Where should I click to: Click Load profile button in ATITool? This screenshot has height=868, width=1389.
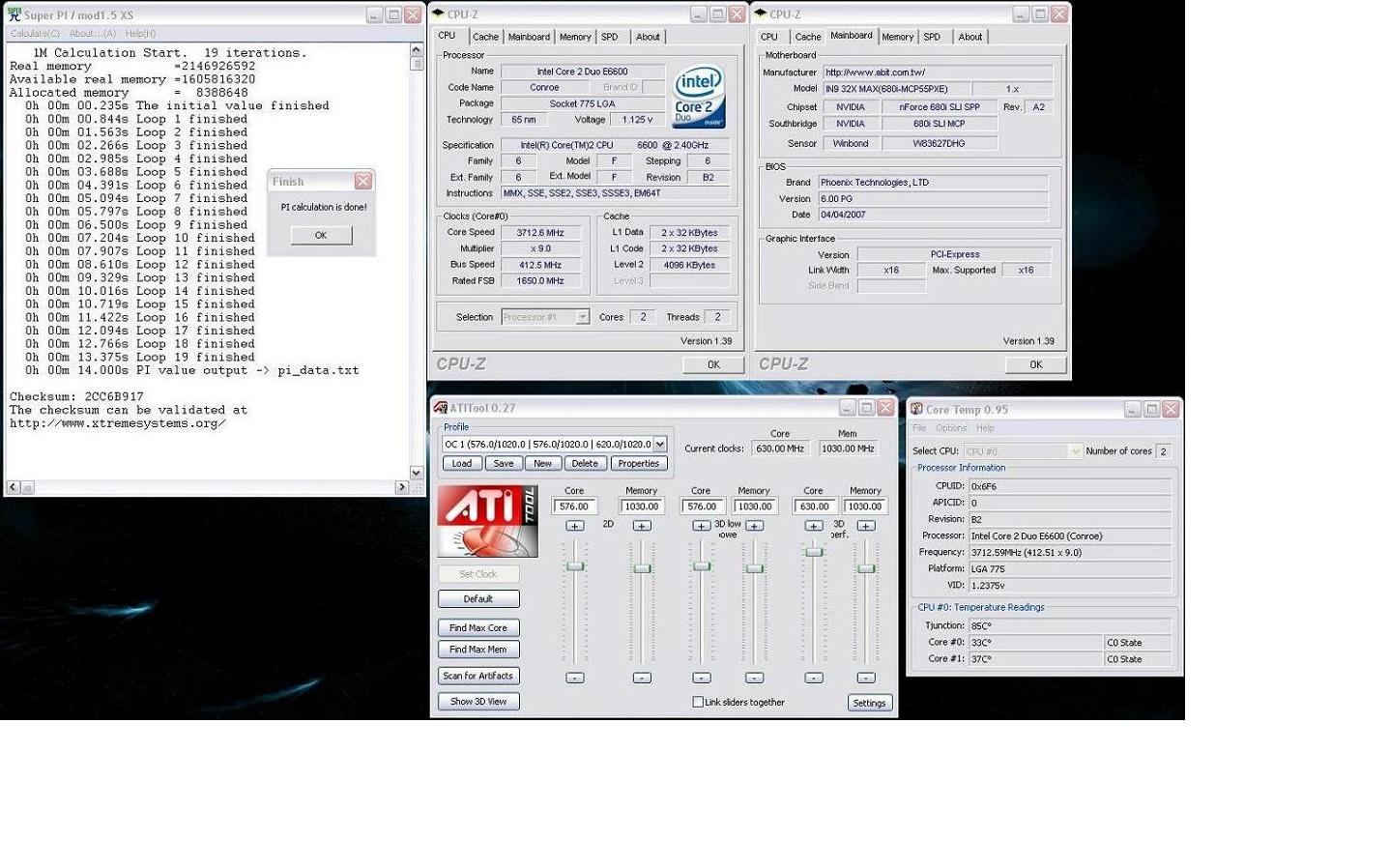click(462, 463)
